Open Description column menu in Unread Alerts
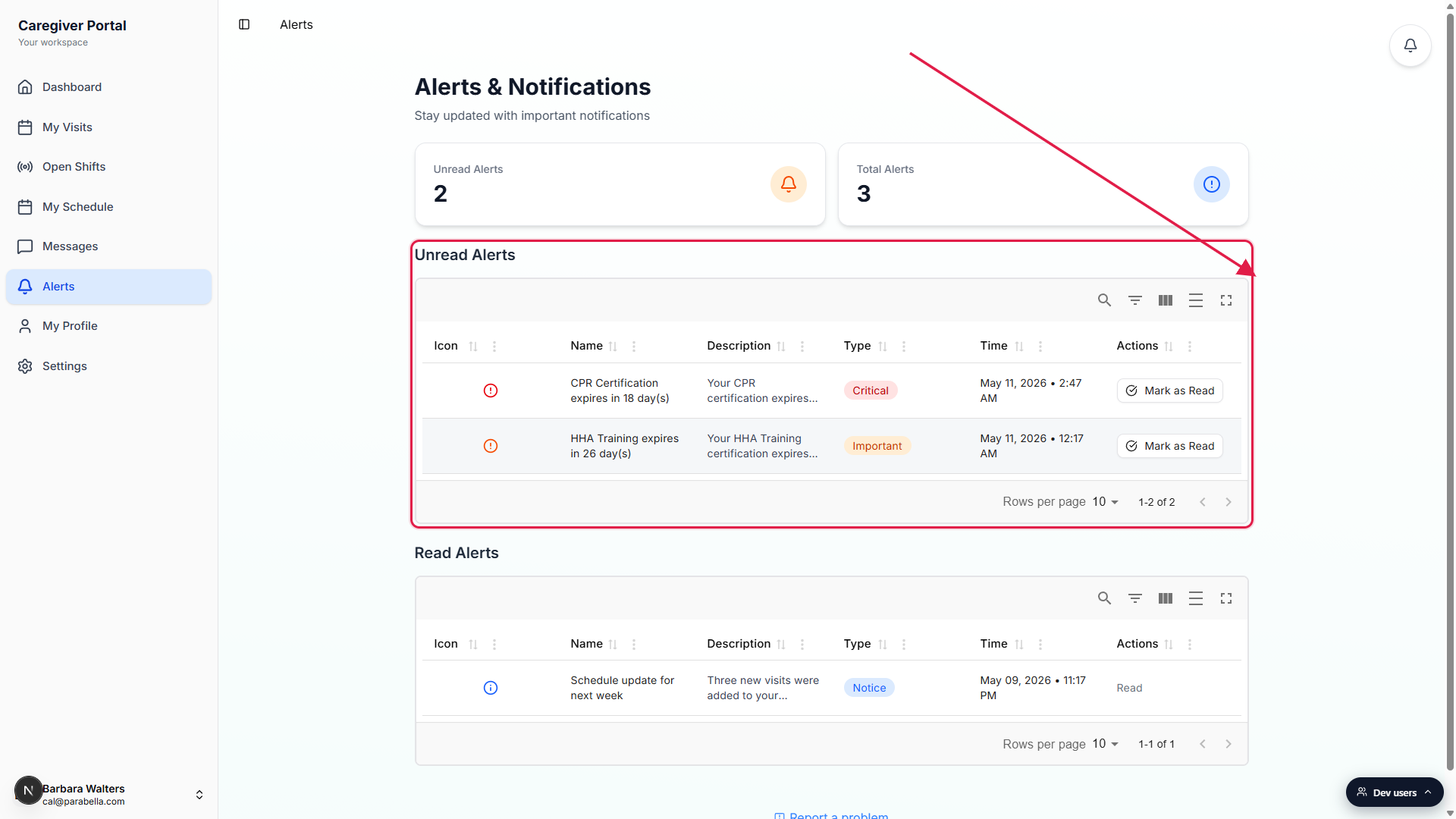Viewport: 1456px width, 819px height. [802, 347]
